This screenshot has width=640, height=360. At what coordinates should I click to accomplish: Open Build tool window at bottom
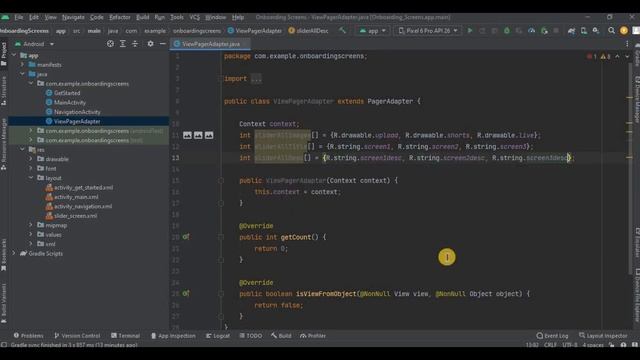pyautogui.click(x=281, y=336)
